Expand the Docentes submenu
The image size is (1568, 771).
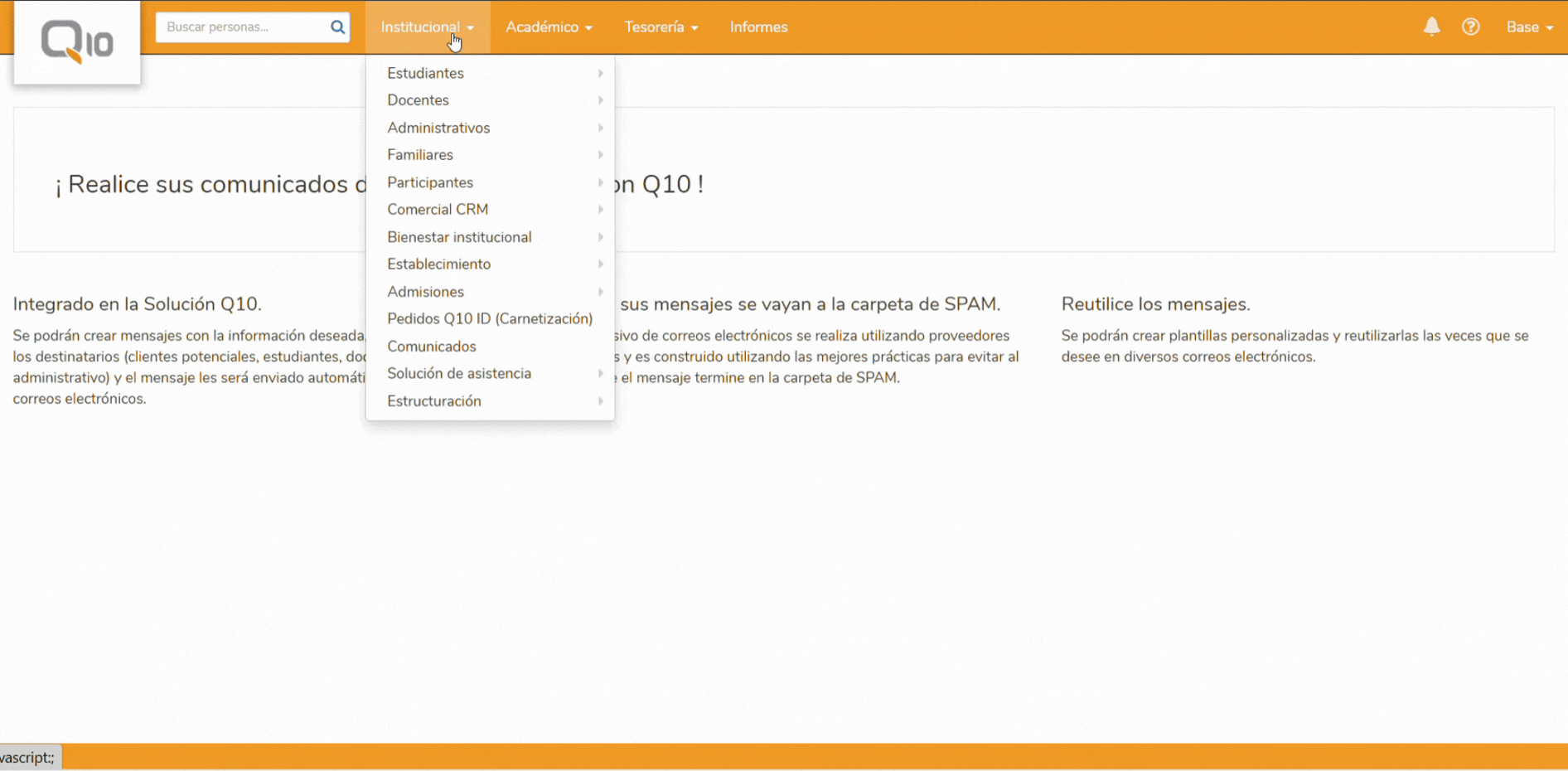418,99
